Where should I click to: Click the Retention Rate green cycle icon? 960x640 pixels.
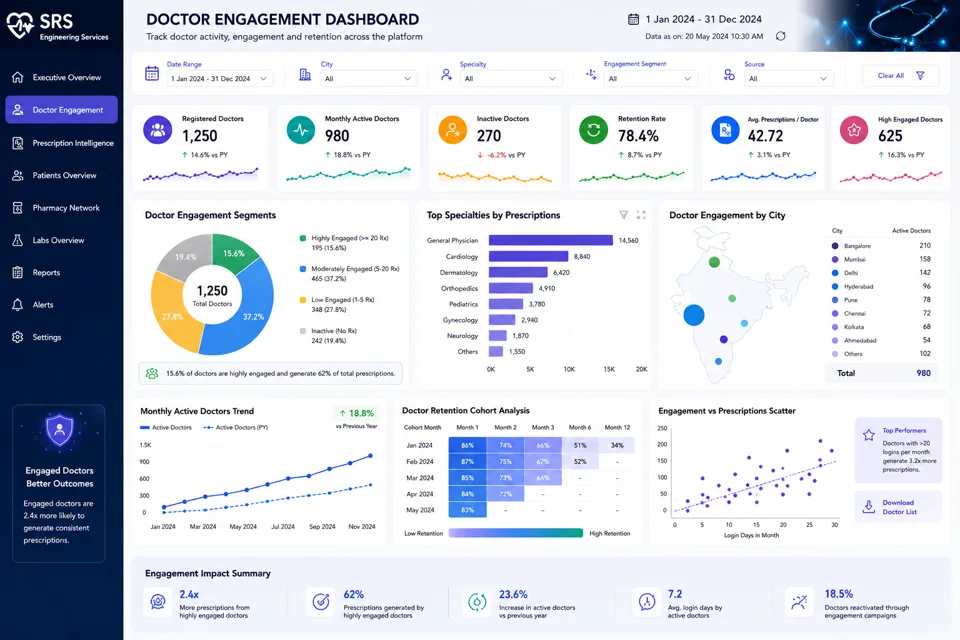tap(593, 130)
